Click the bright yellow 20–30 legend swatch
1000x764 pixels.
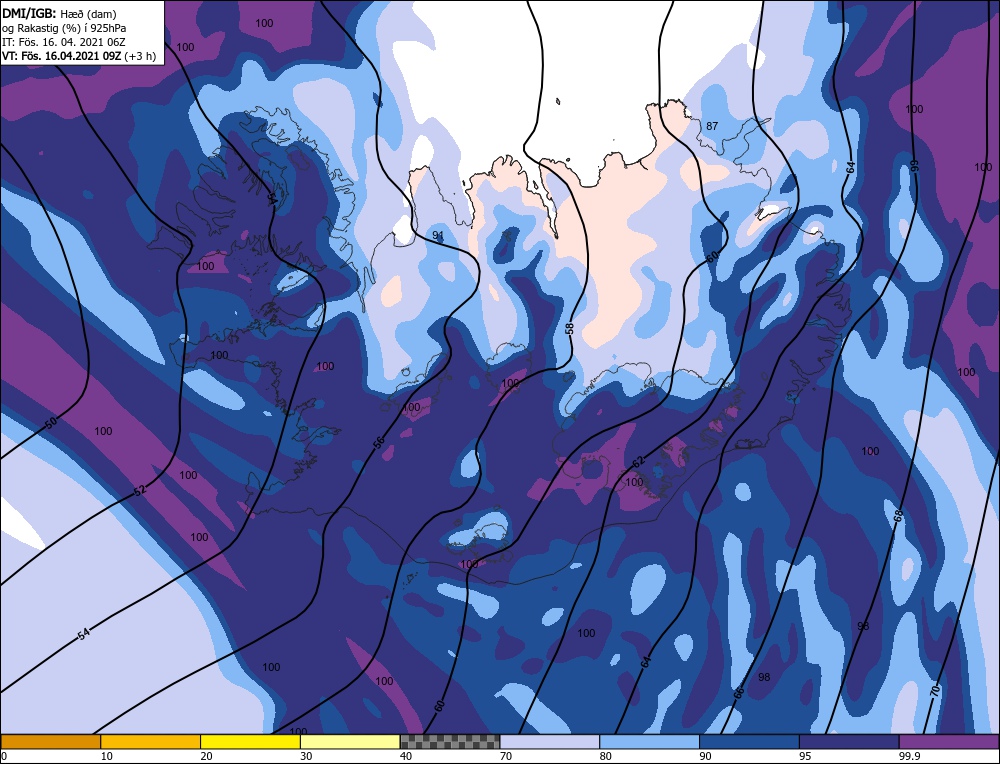pyautogui.click(x=250, y=741)
